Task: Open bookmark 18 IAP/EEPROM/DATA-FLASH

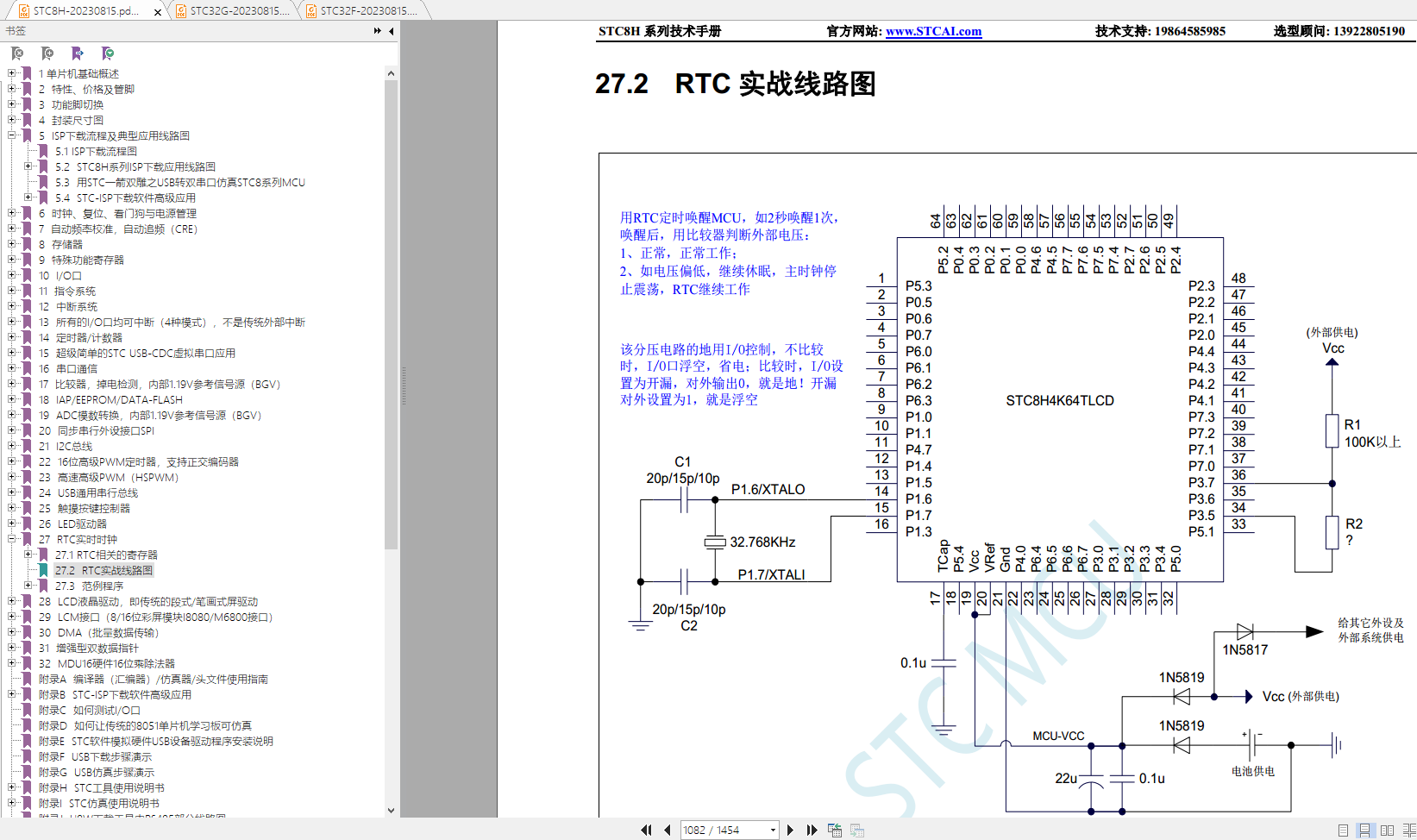Action: pyautogui.click(x=110, y=399)
